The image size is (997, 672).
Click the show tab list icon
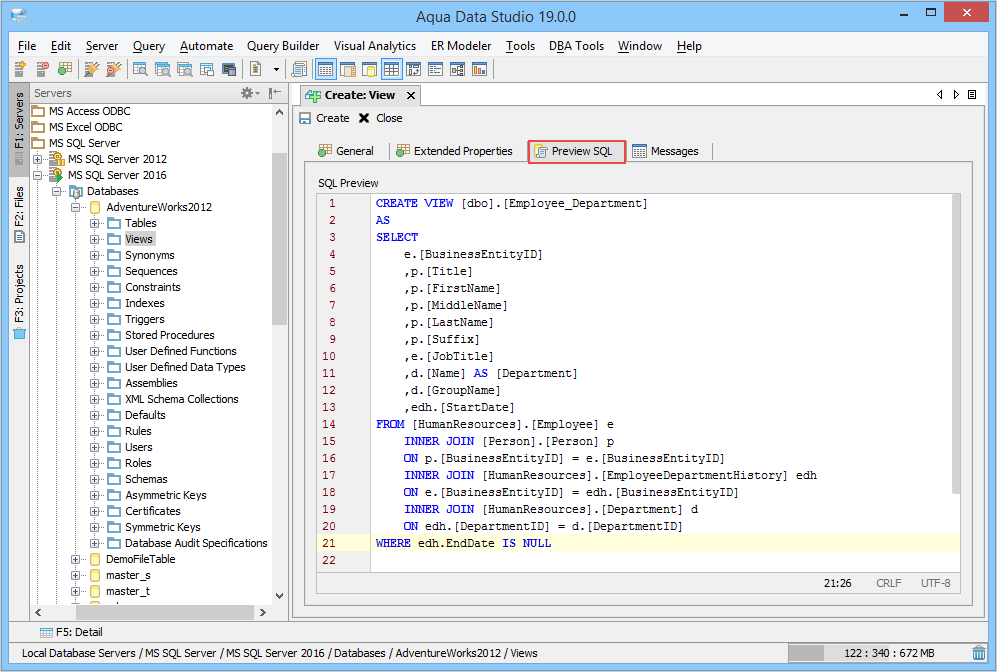tap(972, 94)
